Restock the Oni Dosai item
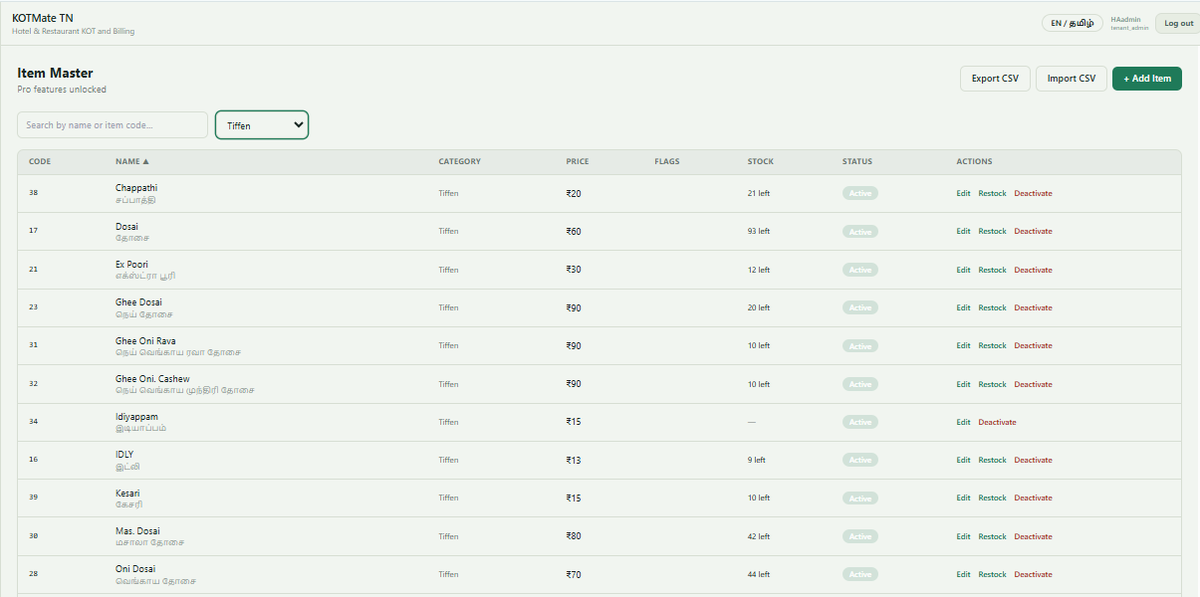1200x597 pixels. click(992, 575)
